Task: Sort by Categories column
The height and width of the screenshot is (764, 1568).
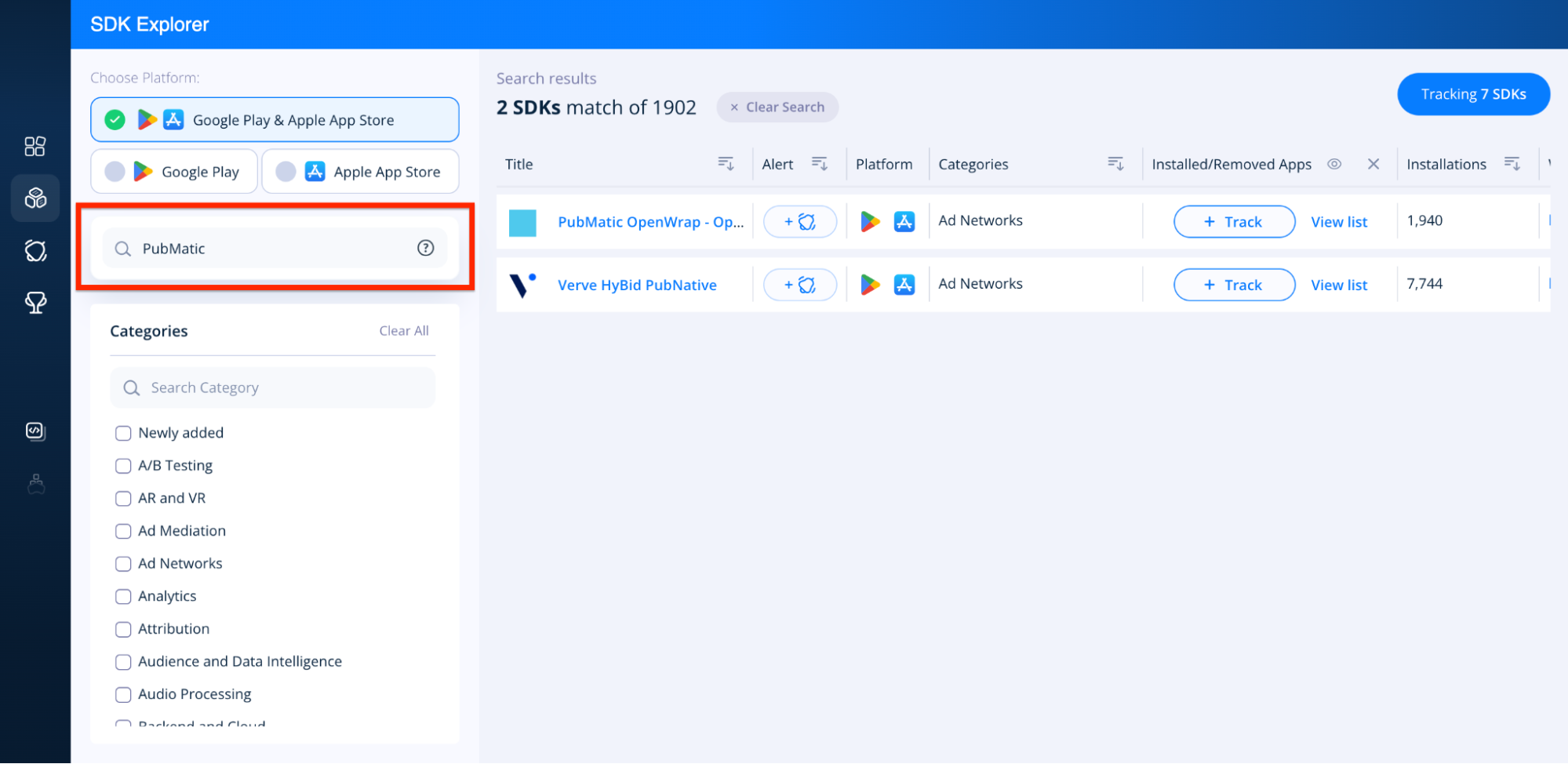Action: pos(1115,163)
